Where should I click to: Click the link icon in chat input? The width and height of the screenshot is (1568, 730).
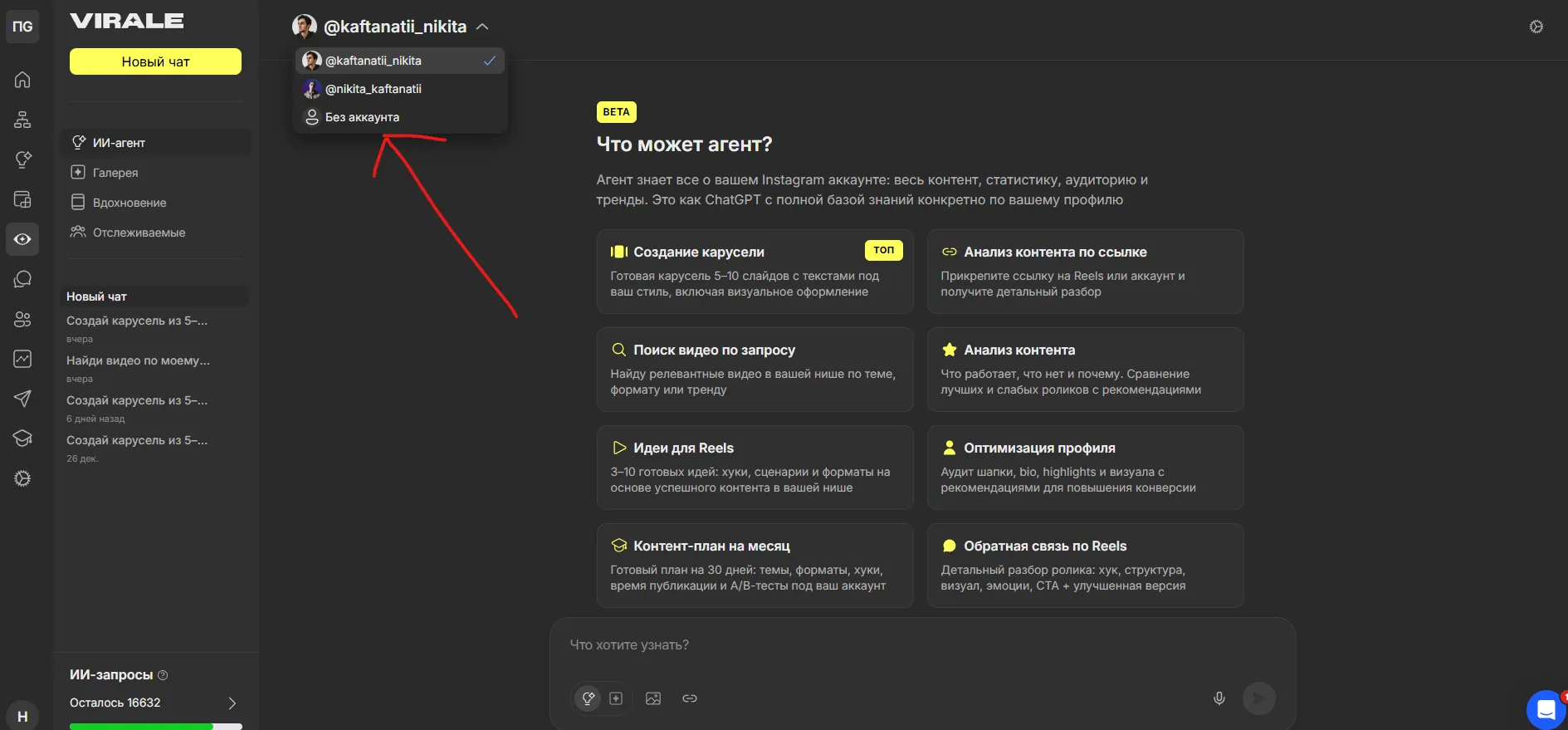(690, 698)
